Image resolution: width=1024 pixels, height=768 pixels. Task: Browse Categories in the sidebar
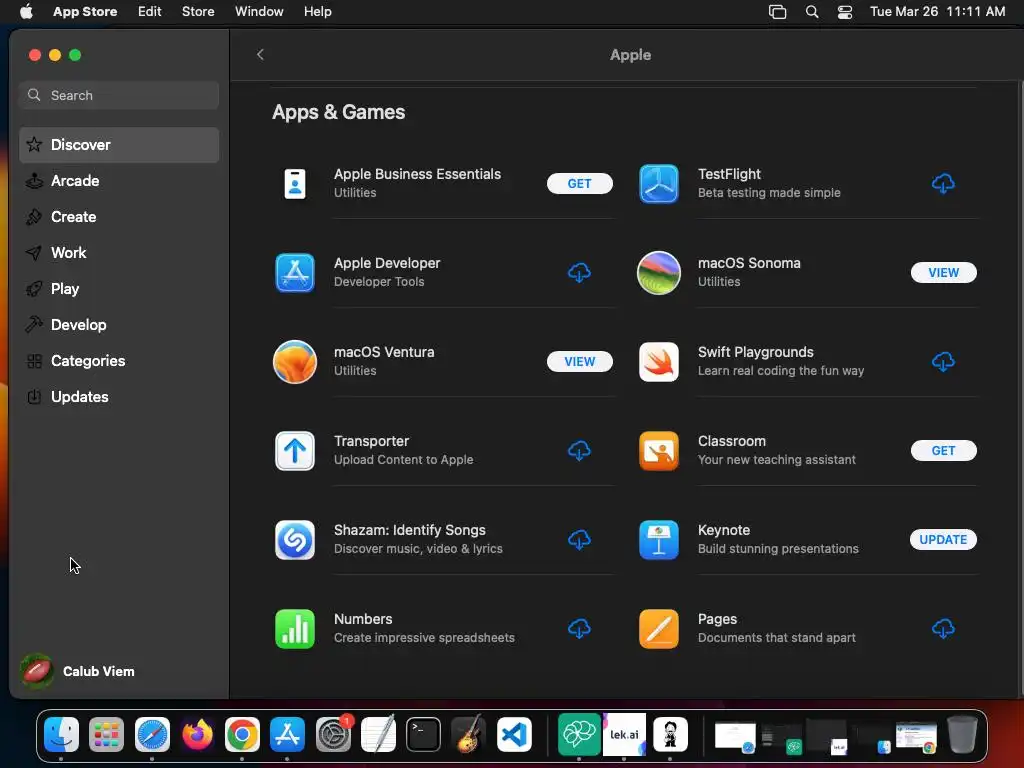[119, 360]
